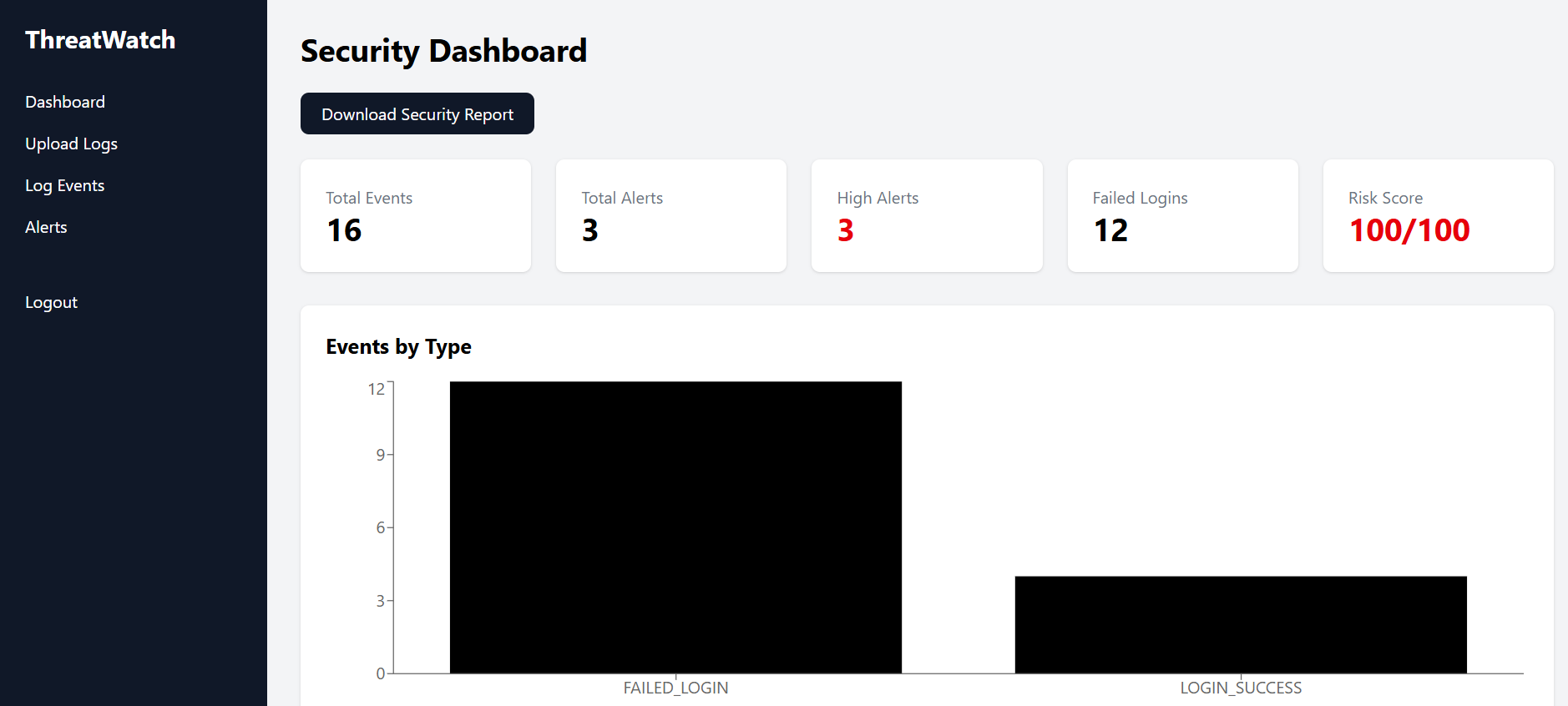Click the Failed Logins value 12

point(1110,230)
